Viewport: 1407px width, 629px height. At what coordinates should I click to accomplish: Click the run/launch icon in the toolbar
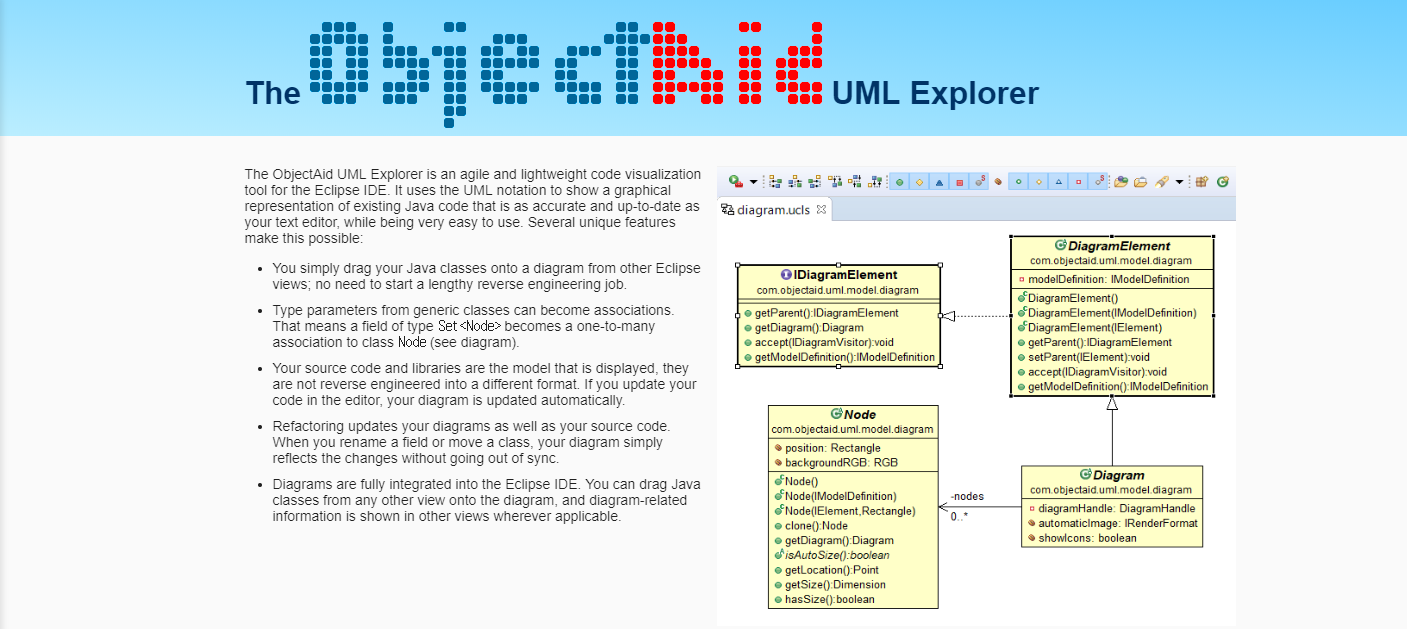point(735,181)
